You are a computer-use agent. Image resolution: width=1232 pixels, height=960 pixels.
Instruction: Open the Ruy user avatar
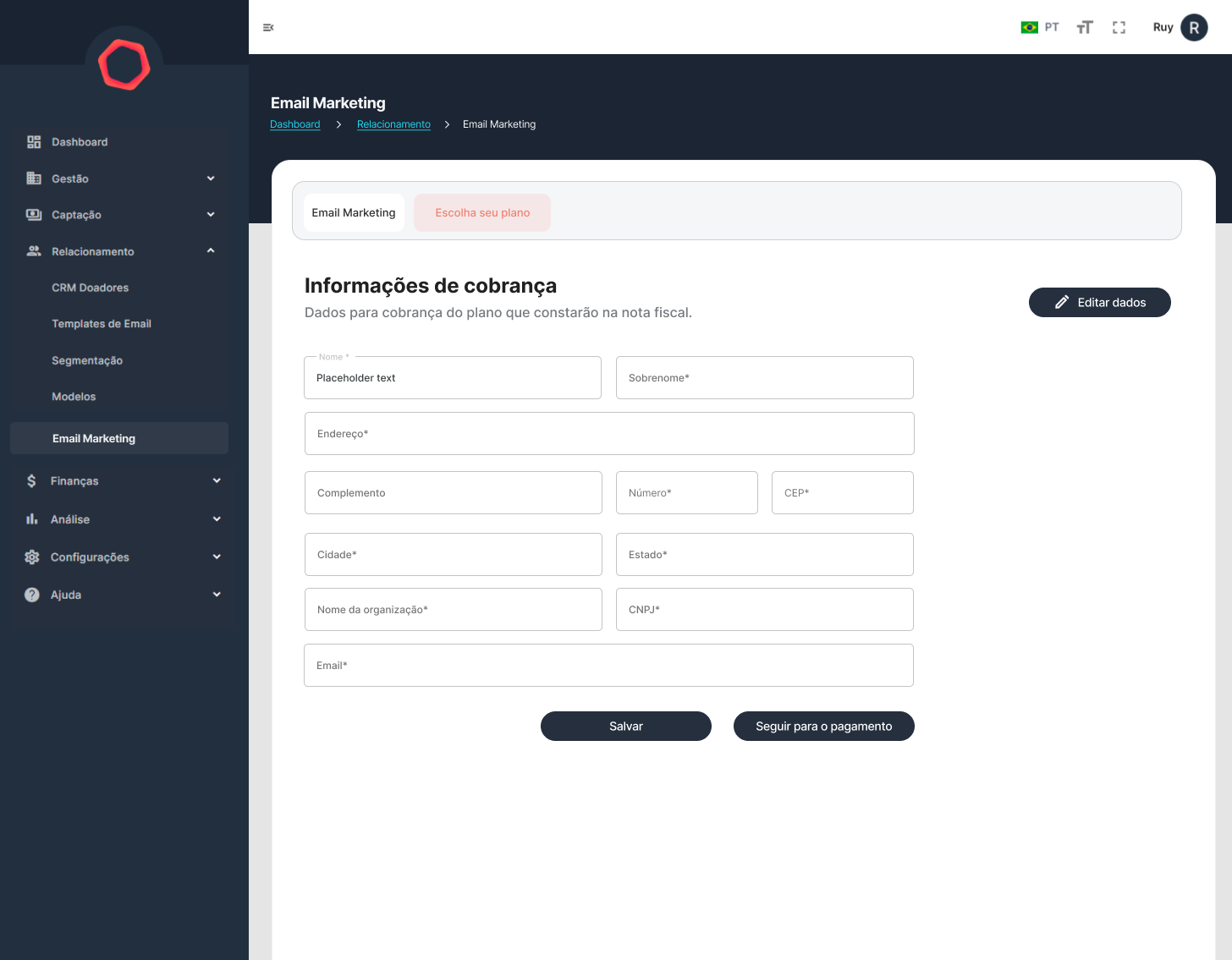click(x=1194, y=28)
